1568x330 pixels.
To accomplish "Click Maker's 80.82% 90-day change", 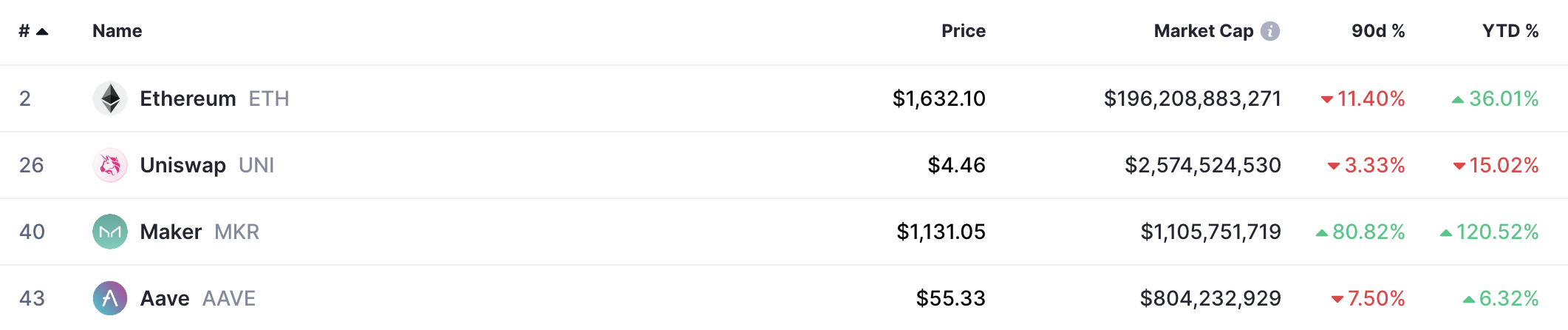I will point(1368,232).
